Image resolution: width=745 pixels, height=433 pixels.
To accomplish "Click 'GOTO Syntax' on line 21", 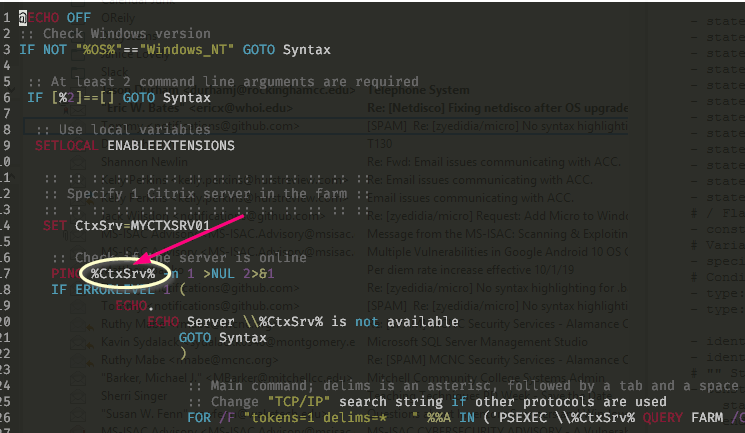I will click(222, 338).
